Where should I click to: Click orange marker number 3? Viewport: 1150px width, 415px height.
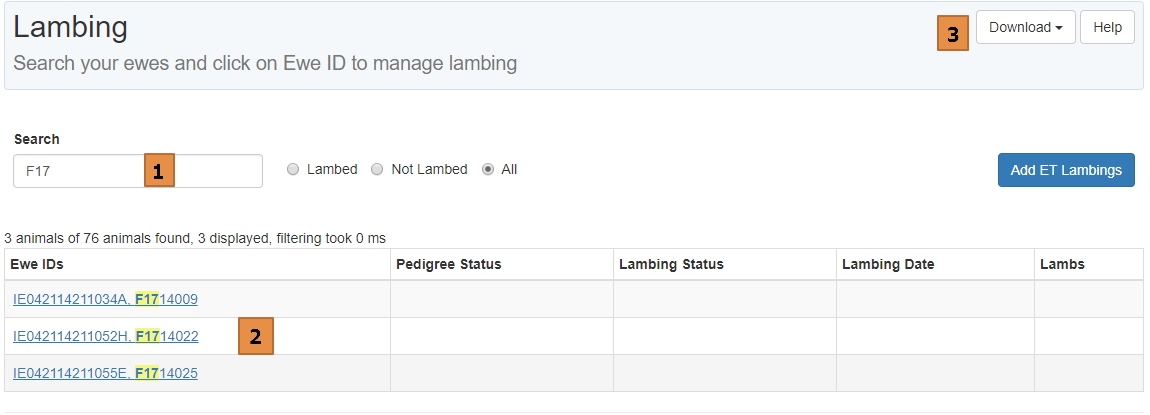953,35
